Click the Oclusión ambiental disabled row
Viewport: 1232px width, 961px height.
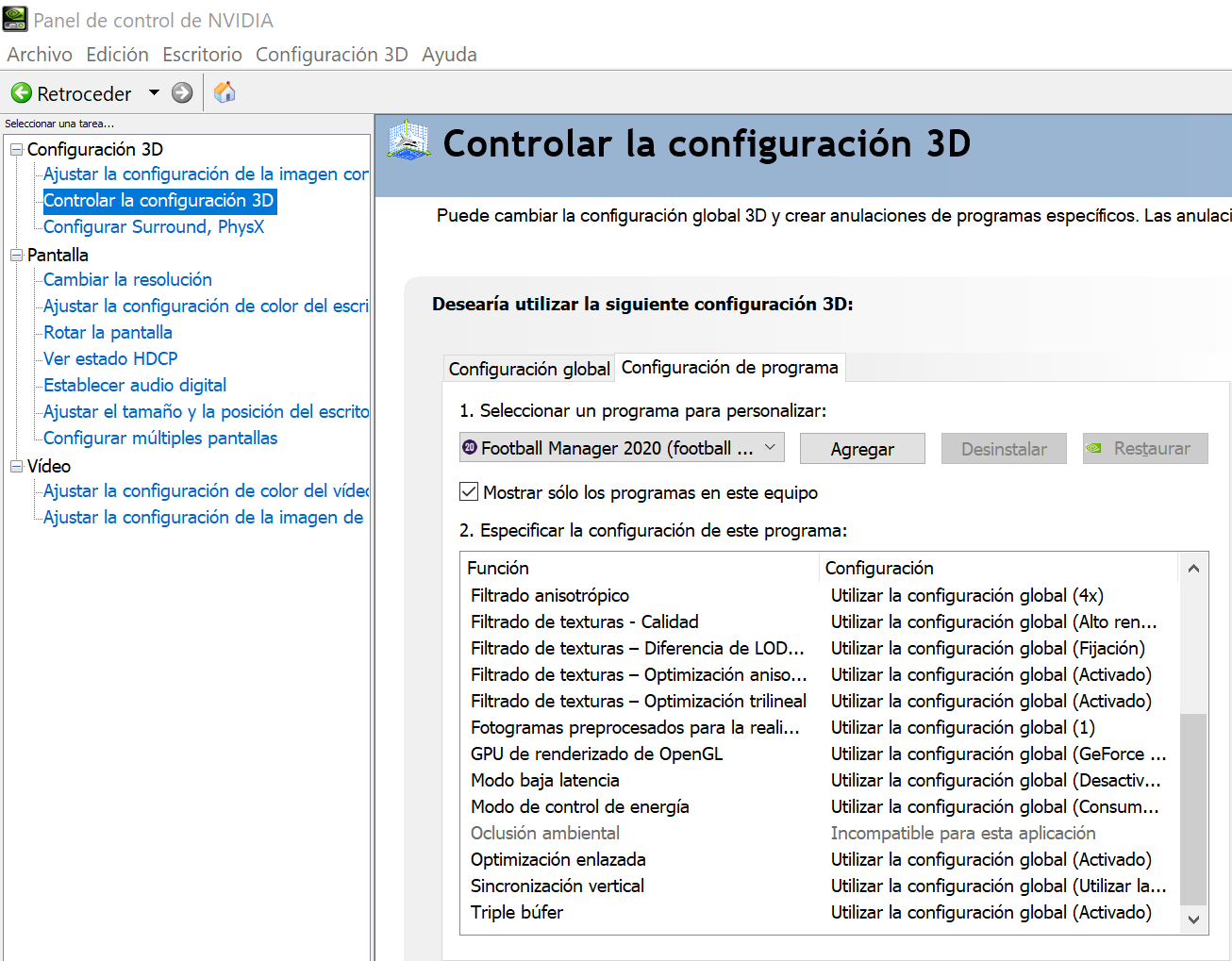[819, 833]
